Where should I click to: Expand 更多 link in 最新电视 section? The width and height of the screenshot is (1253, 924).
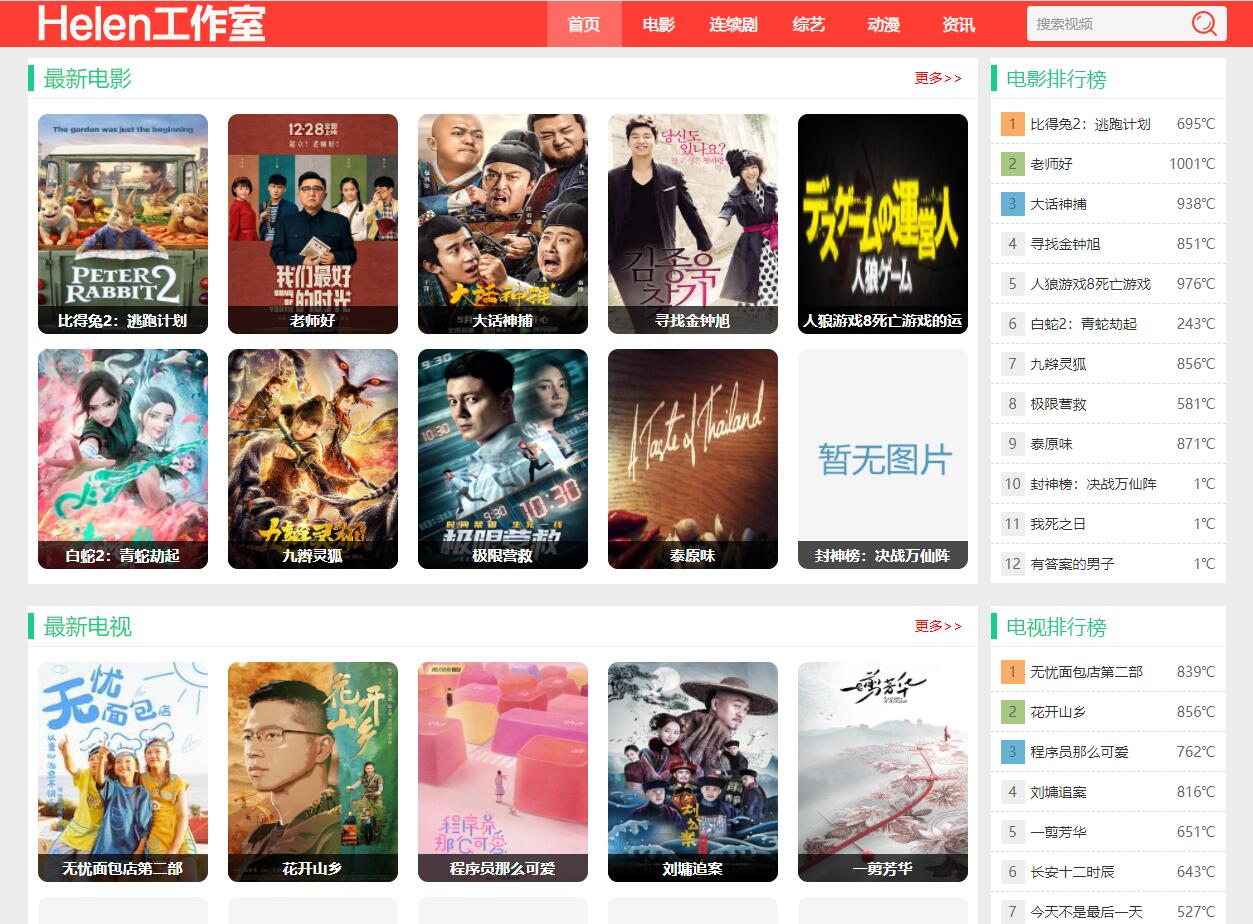938,626
